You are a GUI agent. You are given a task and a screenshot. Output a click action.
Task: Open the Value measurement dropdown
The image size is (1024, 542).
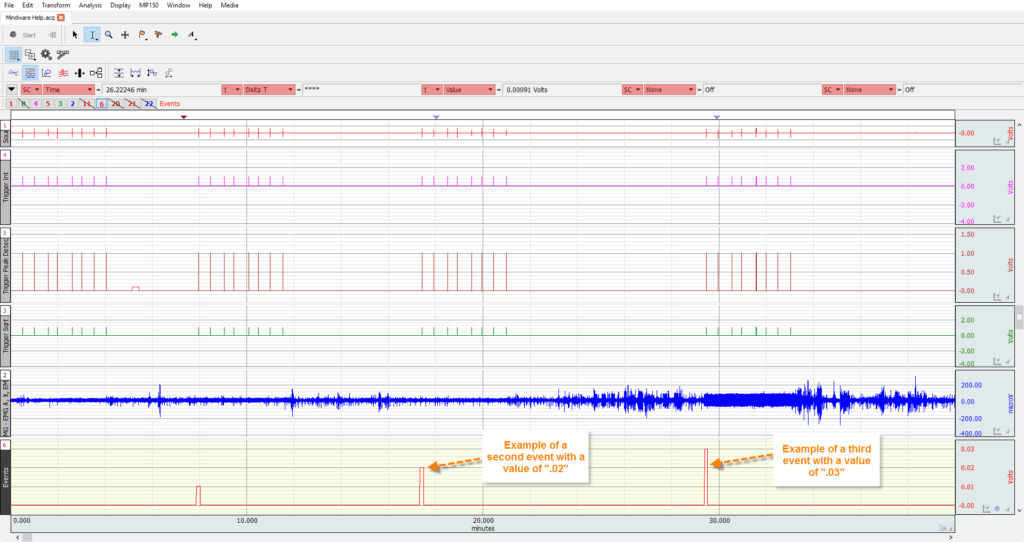[x=469, y=89]
